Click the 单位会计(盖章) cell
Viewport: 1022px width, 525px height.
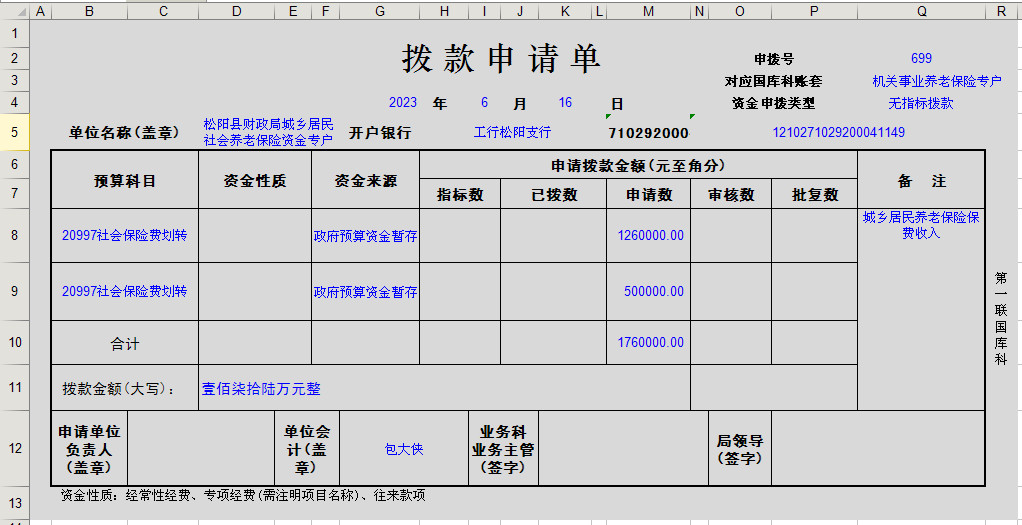[307, 449]
